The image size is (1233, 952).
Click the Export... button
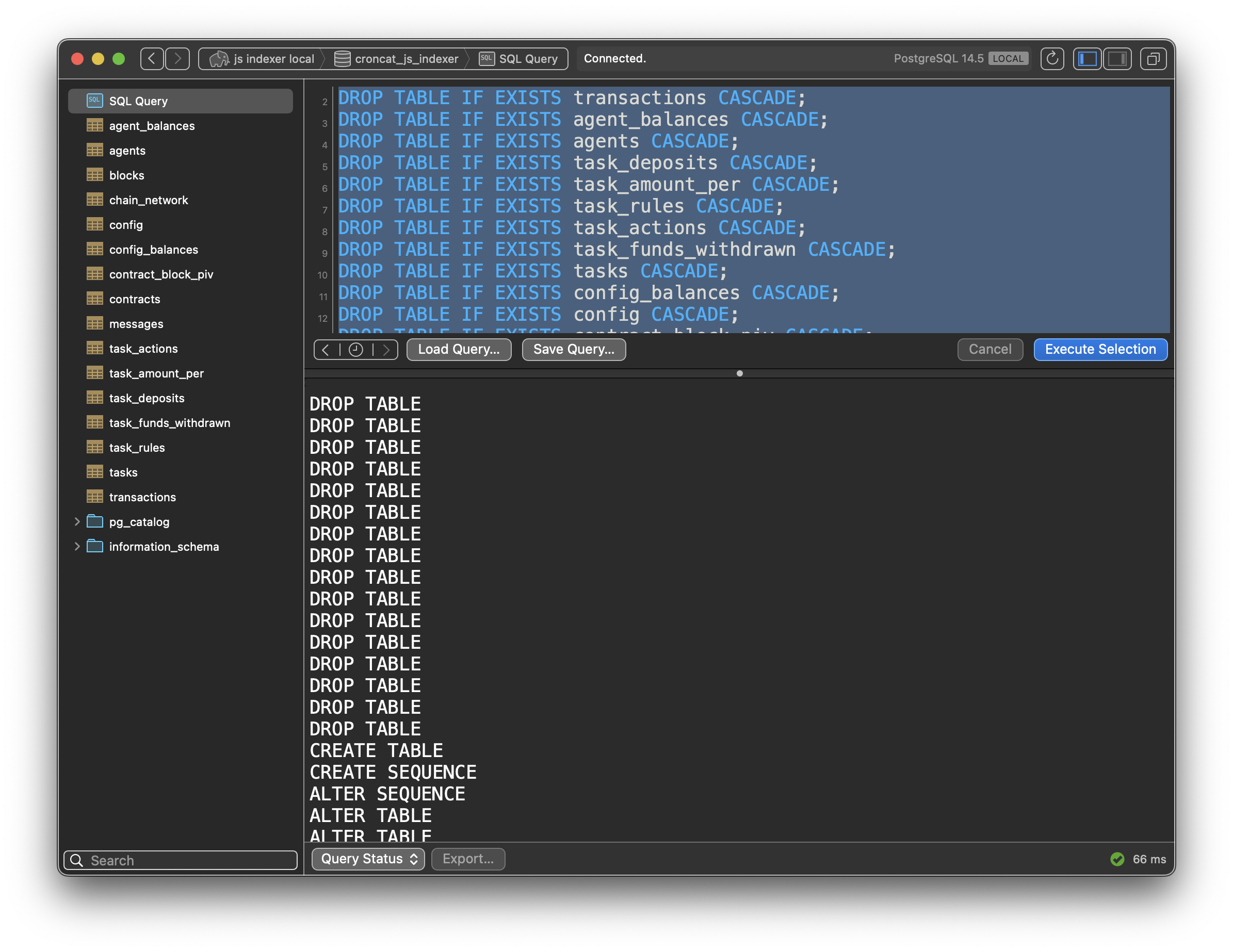pyautogui.click(x=468, y=858)
